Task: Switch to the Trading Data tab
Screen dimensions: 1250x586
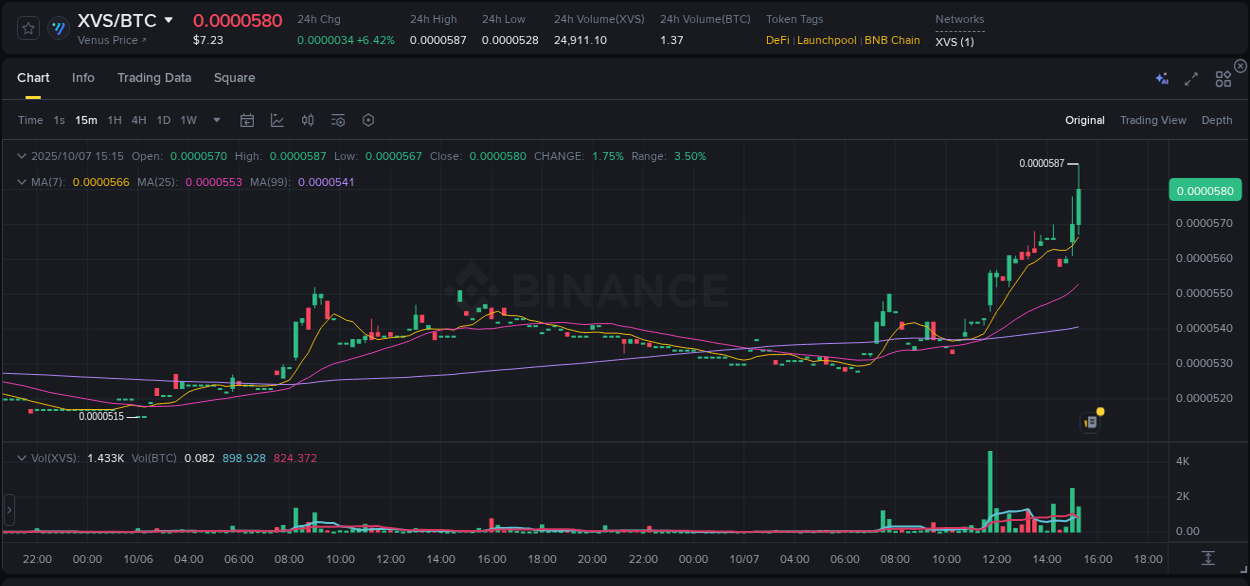Action: pyautogui.click(x=154, y=77)
